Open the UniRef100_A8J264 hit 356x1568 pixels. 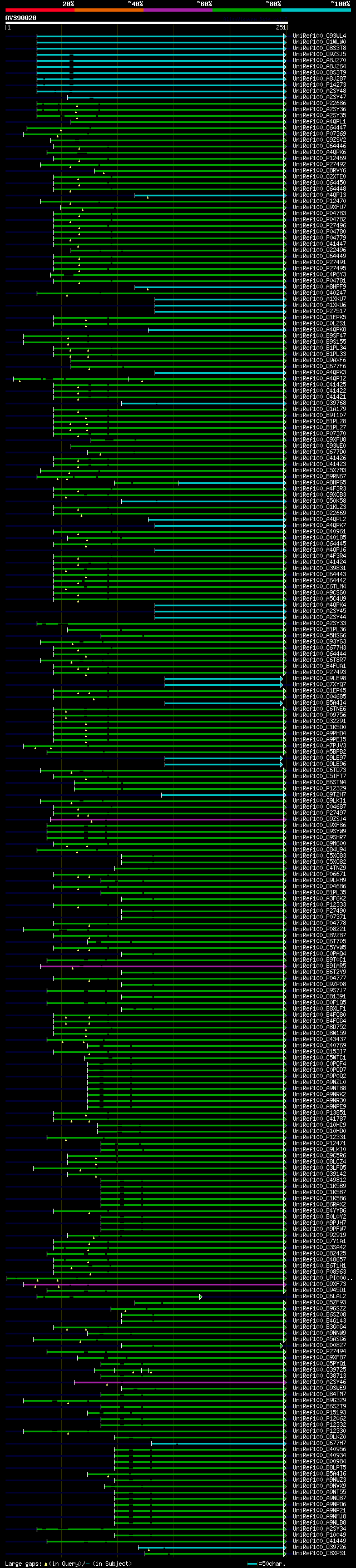coord(319,66)
